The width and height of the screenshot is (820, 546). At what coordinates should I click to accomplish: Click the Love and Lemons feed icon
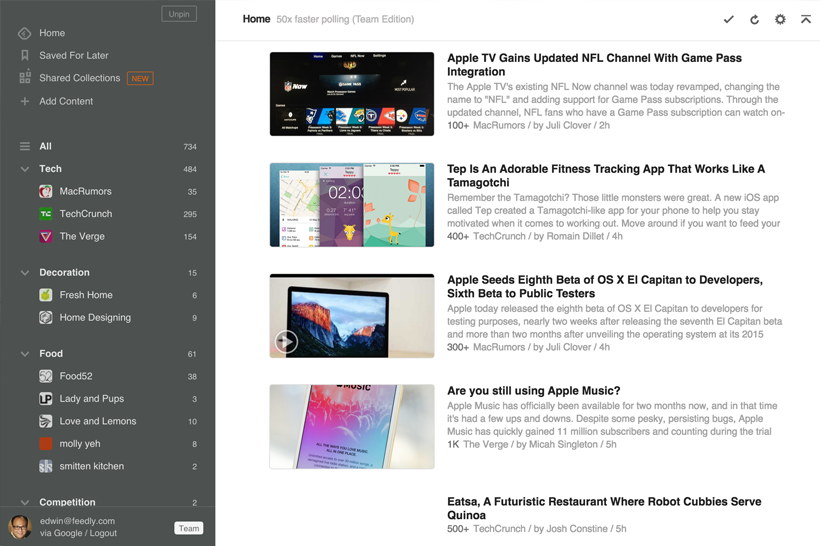click(45, 421)
